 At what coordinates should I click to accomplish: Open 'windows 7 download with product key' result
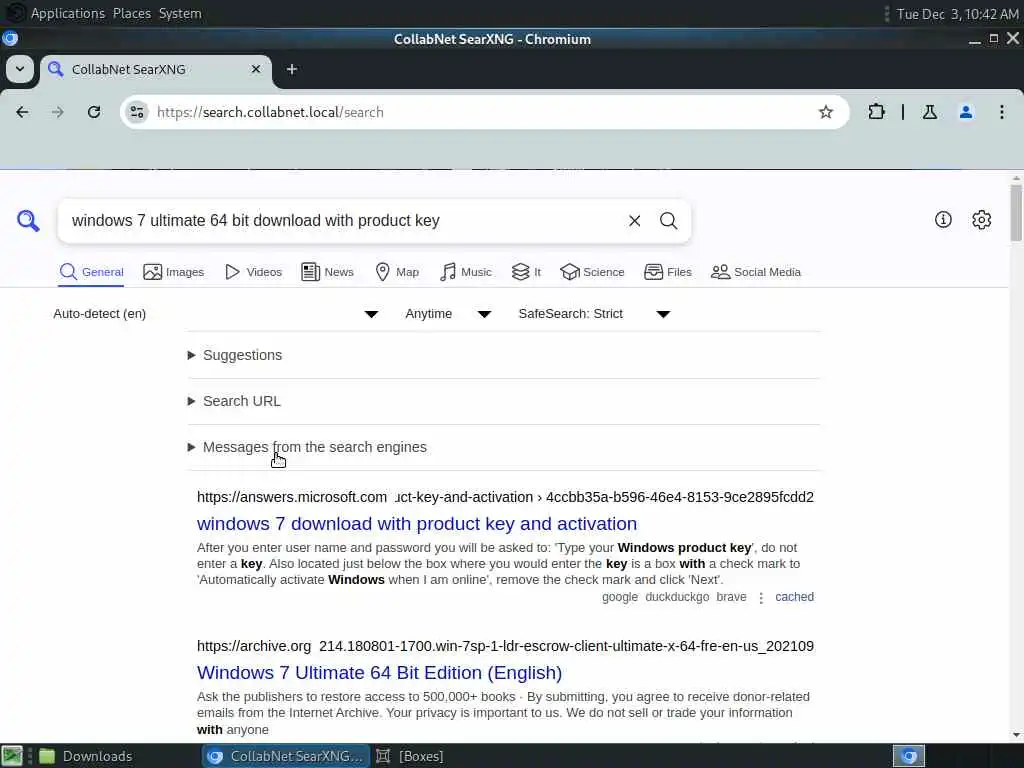click(417, 524)
